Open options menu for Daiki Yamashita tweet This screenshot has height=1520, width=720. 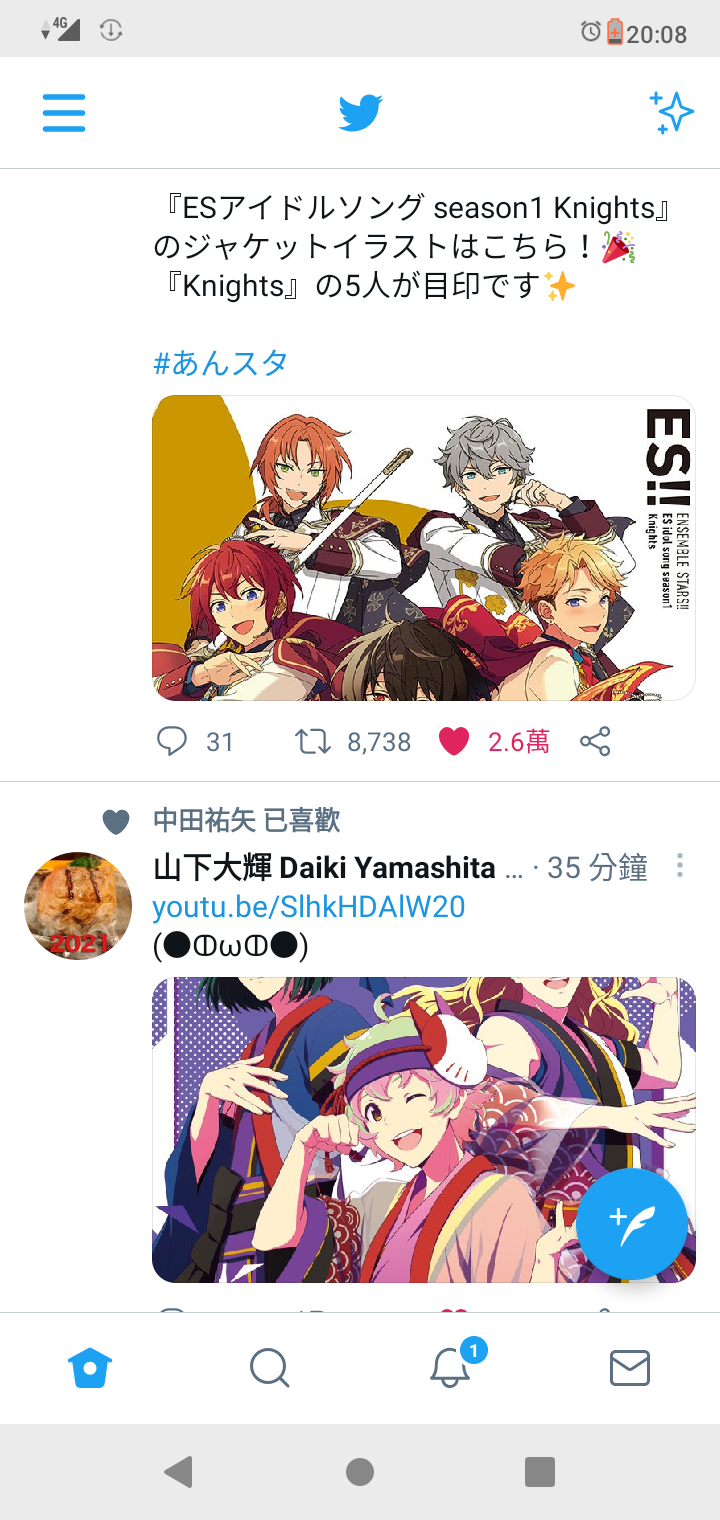680,866
